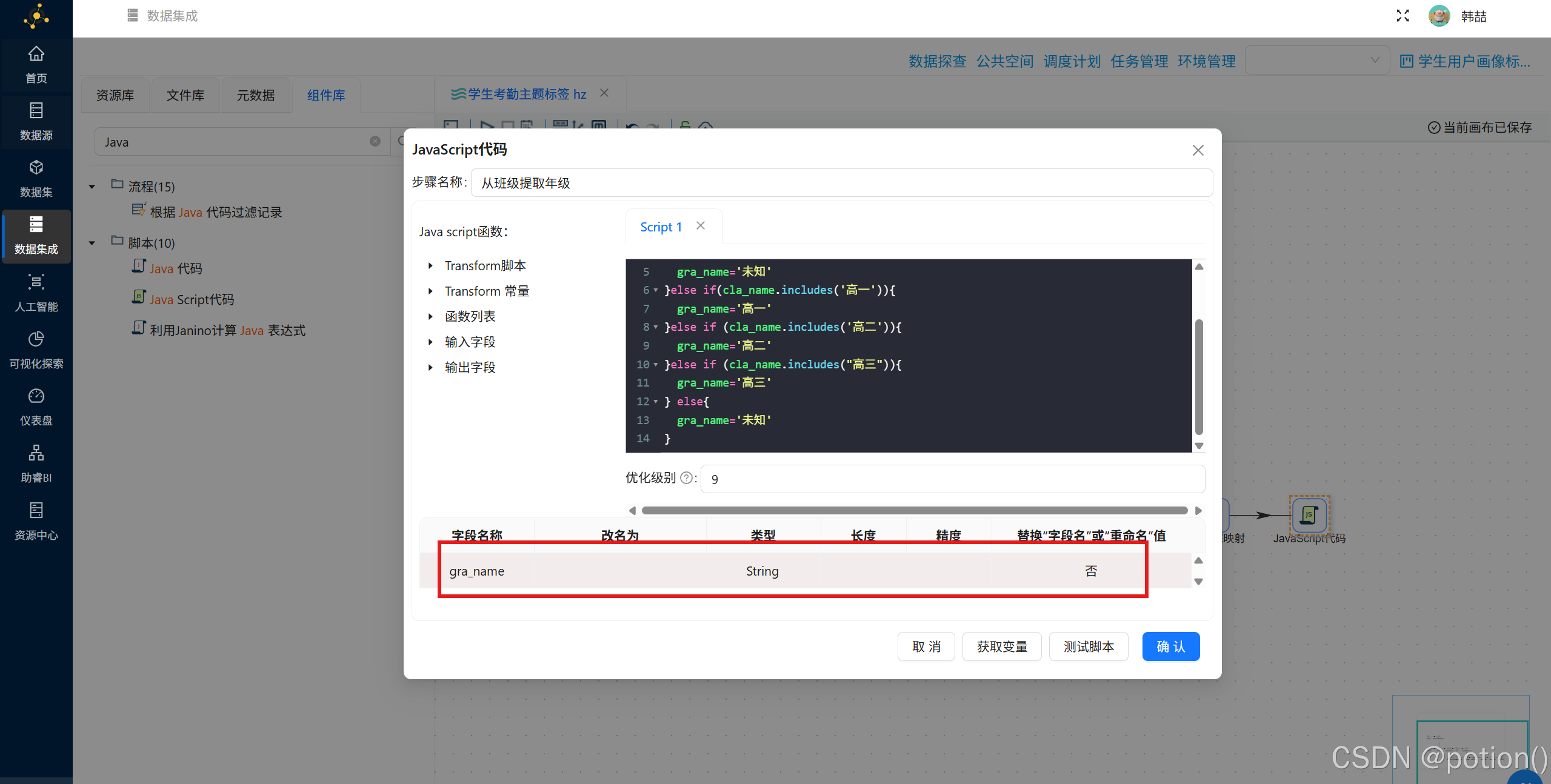The image size is (1551, 784).
Task: Expand the 输出字段 node
Action: point(430,367)
